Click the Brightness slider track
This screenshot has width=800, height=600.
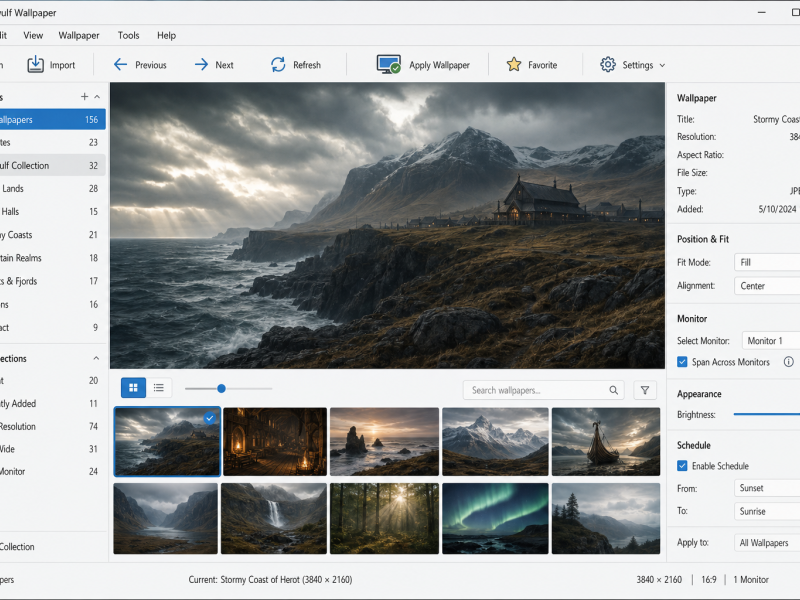click(x=766, y=414)
